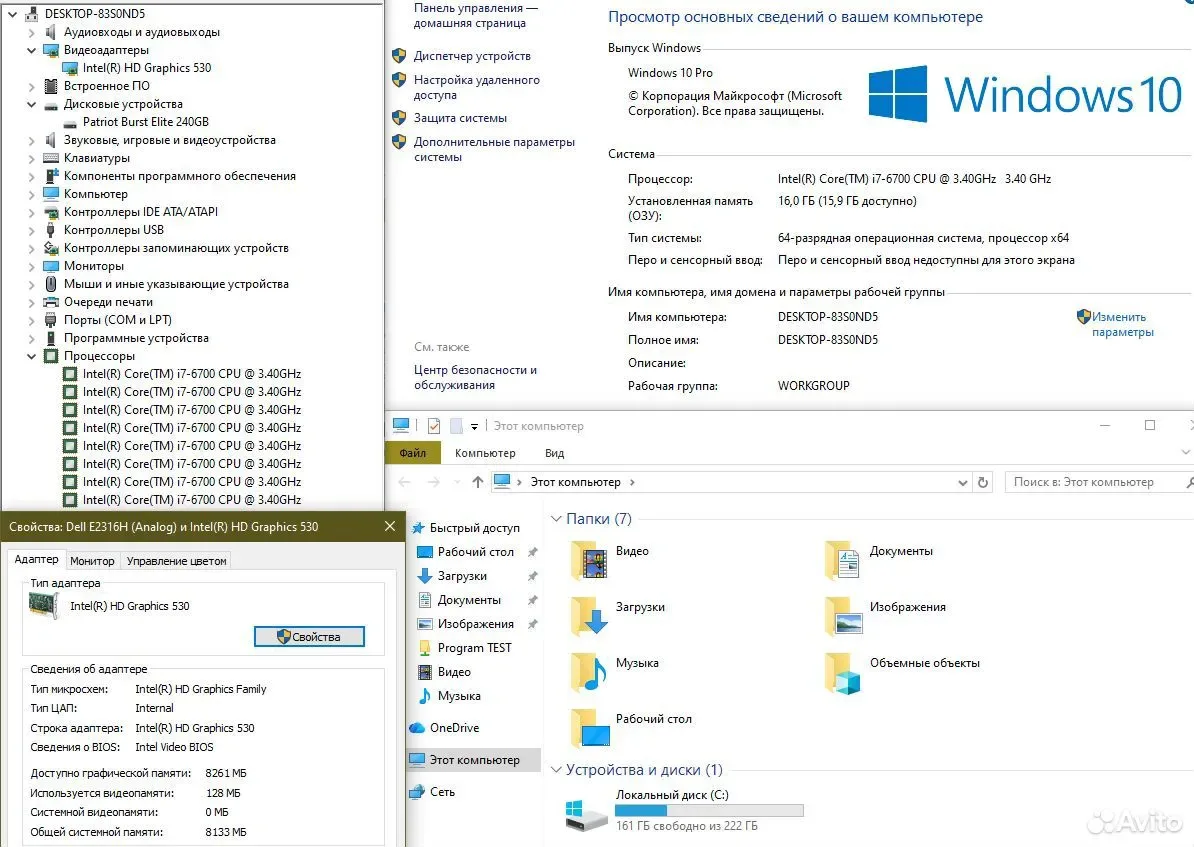Click the Сеть network icon in sidebar
The width and height of the screenshot is (1194, 847).
(x=417, y=792)
